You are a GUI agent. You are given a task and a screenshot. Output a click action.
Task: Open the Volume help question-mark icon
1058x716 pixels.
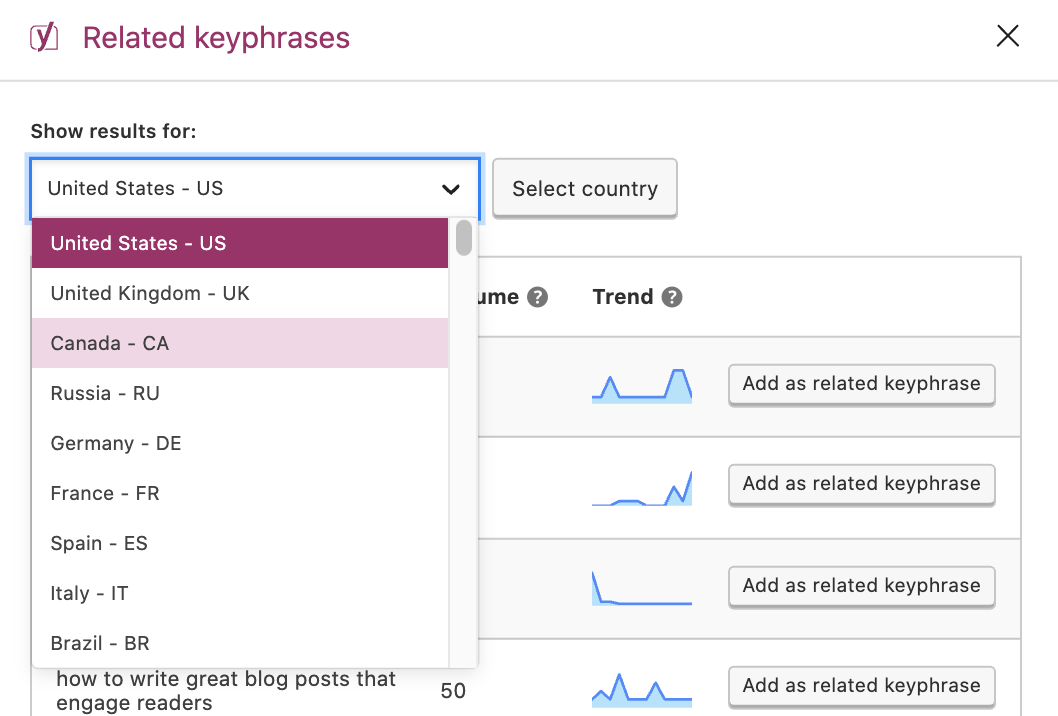tap(538, 296)
